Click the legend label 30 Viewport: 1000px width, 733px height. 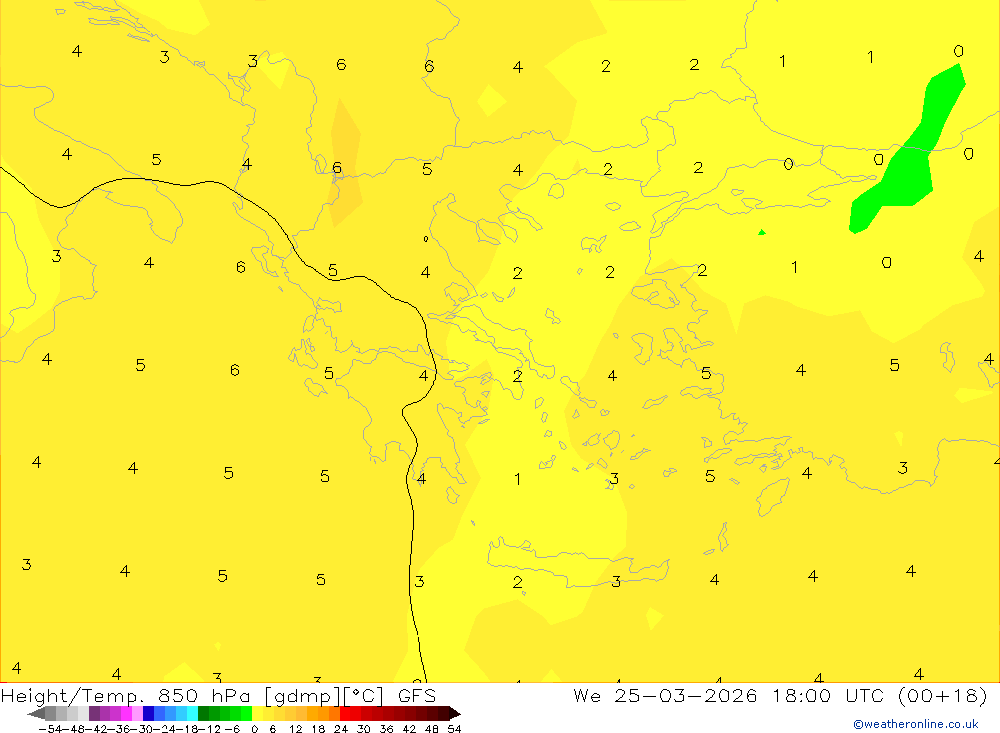tap(364, 729)
